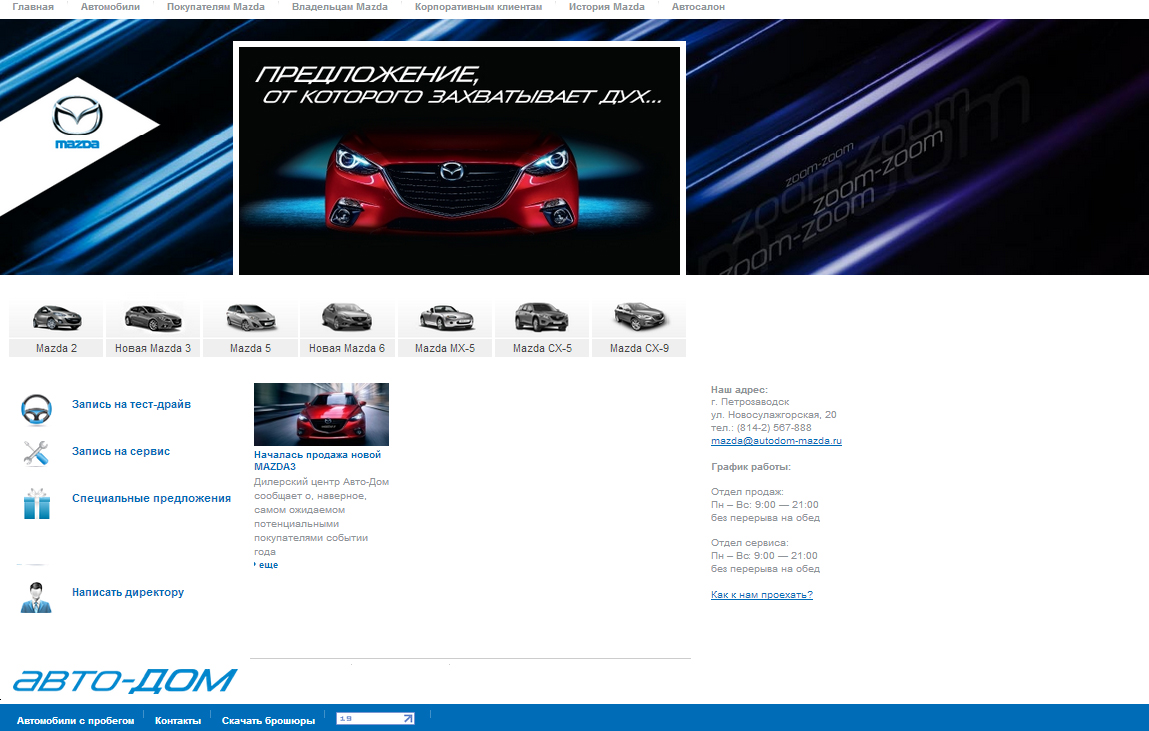This screenshot has height=731, width=1149.
Task: Click the red Mazda promo banner
Action: click(x=459, y=160)
